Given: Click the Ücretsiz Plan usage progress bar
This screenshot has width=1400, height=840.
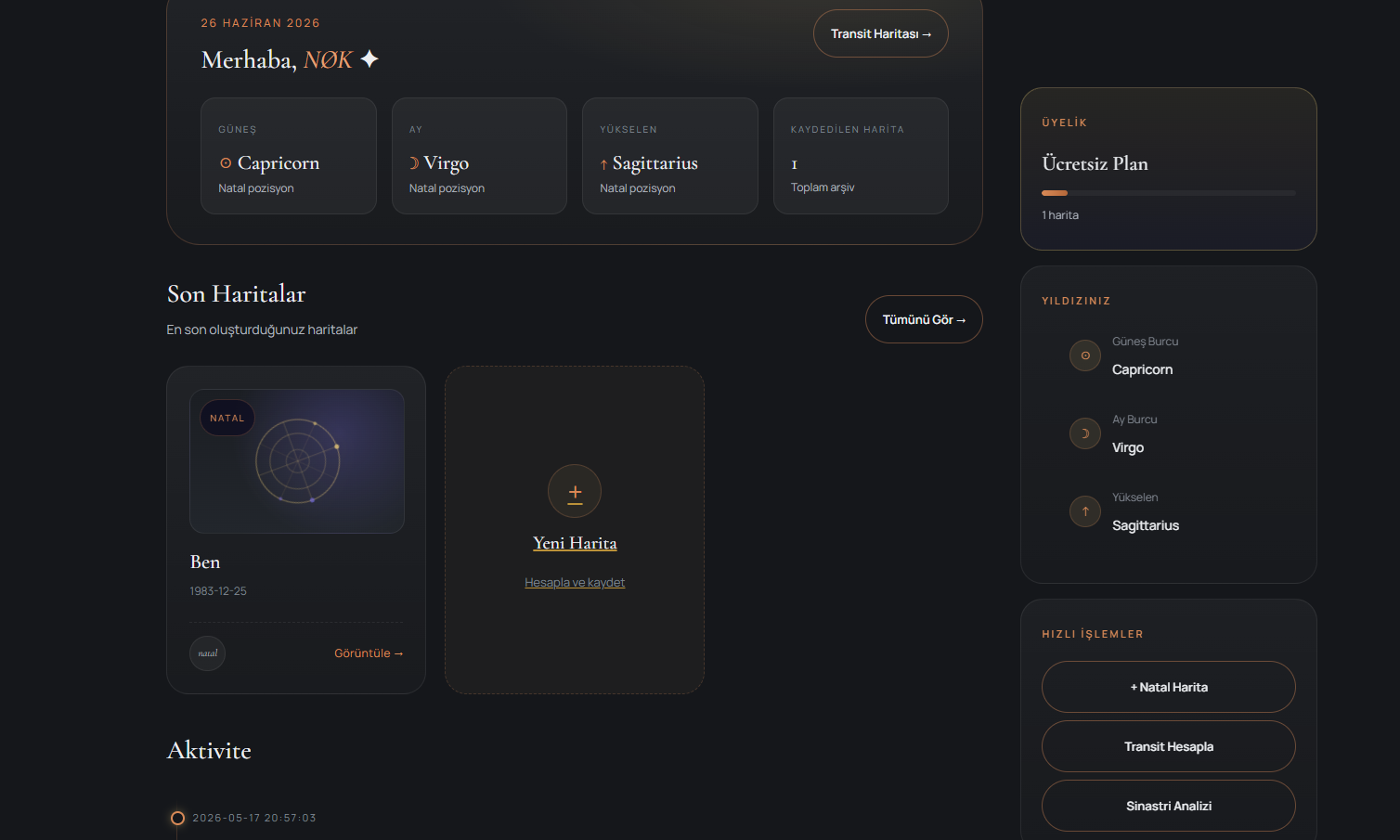Looking at the screenshot, I should (1168, 193).
